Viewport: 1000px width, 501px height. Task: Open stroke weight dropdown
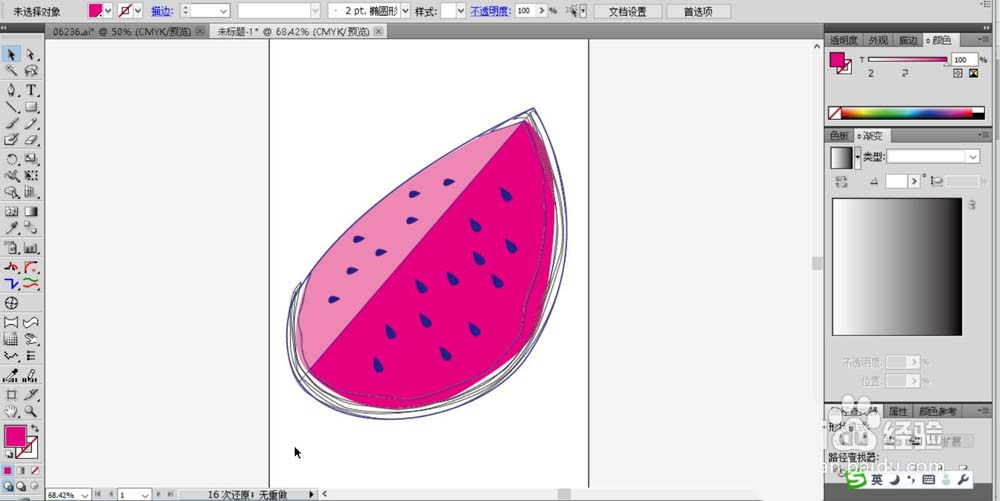click(x=223, y=11)
